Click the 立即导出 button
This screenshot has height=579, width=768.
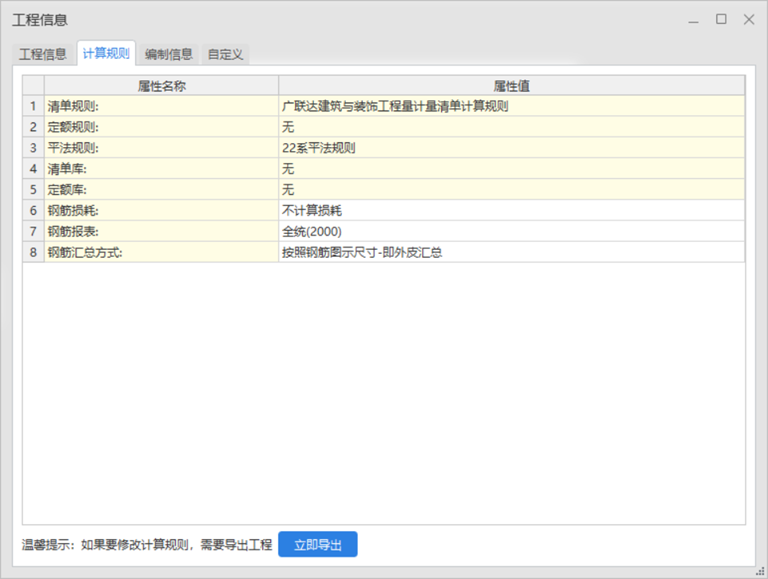coord(317,545)
